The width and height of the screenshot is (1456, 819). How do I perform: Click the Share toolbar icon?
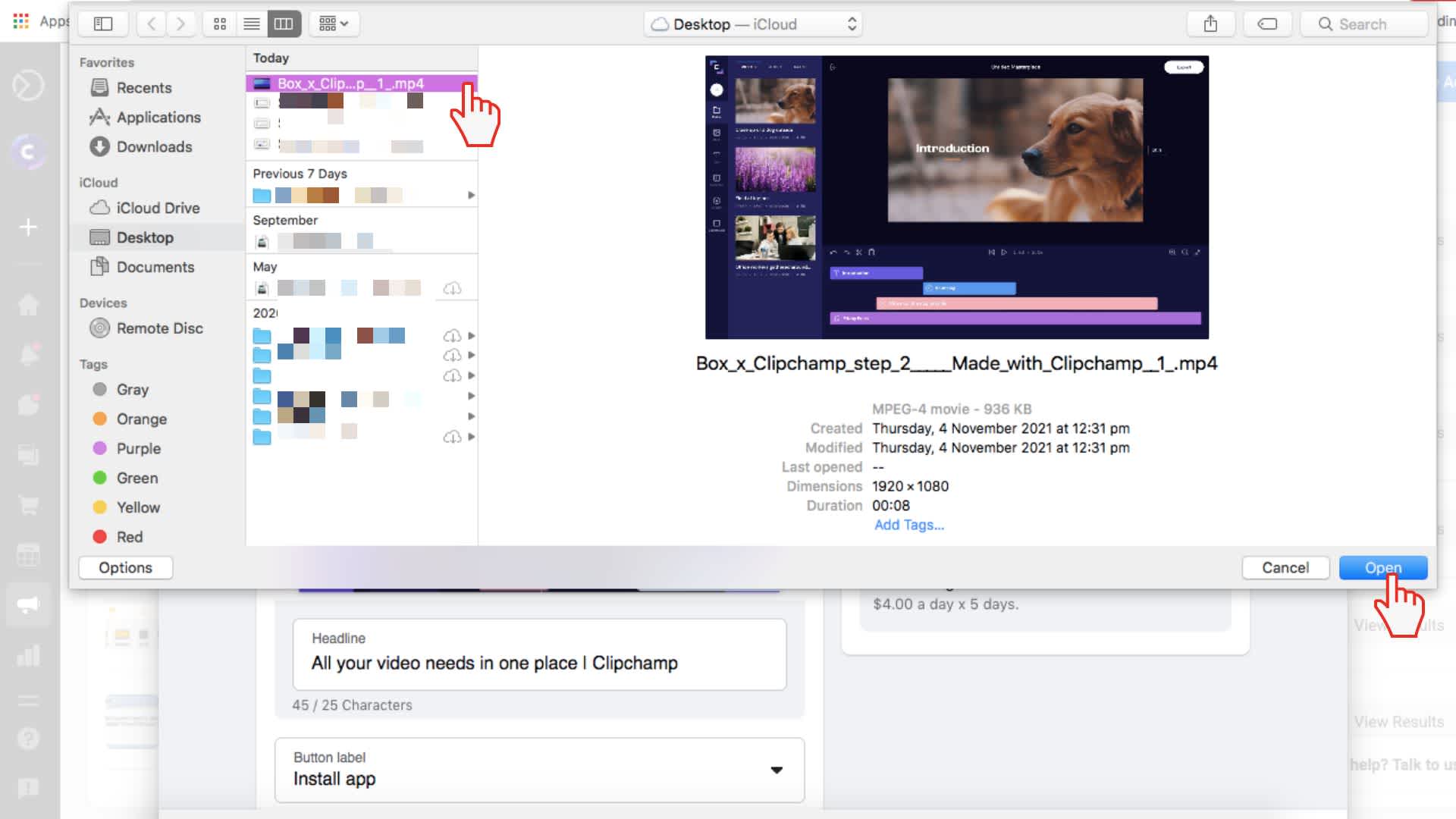click(1210, 24)
